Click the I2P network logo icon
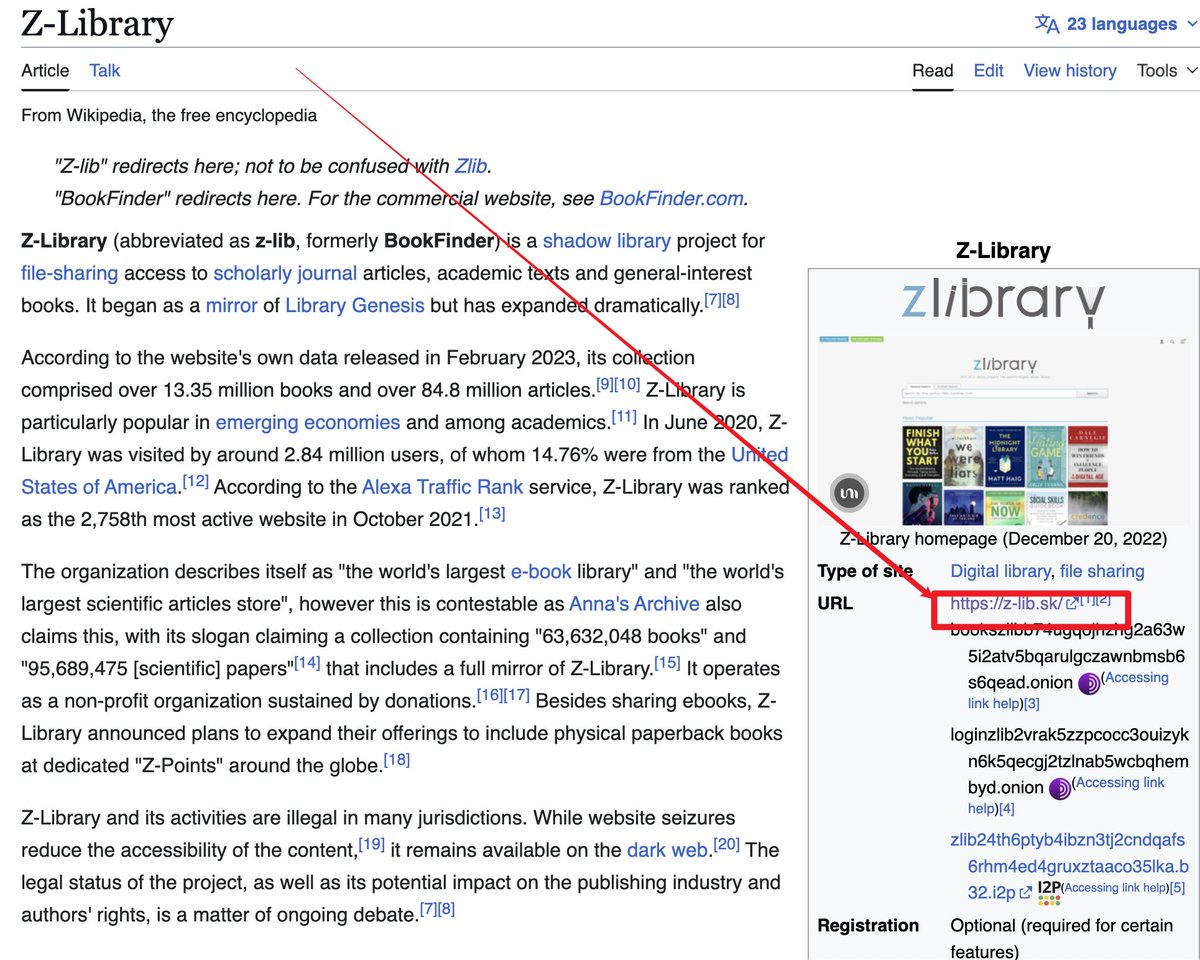 point(1049,892)
